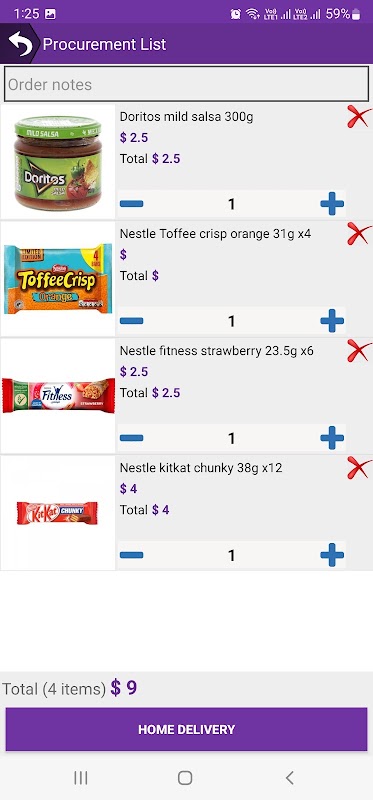Delete Nestle fitness strawberry from list
This screenshot has height=800, width=373.
[359, 351]
